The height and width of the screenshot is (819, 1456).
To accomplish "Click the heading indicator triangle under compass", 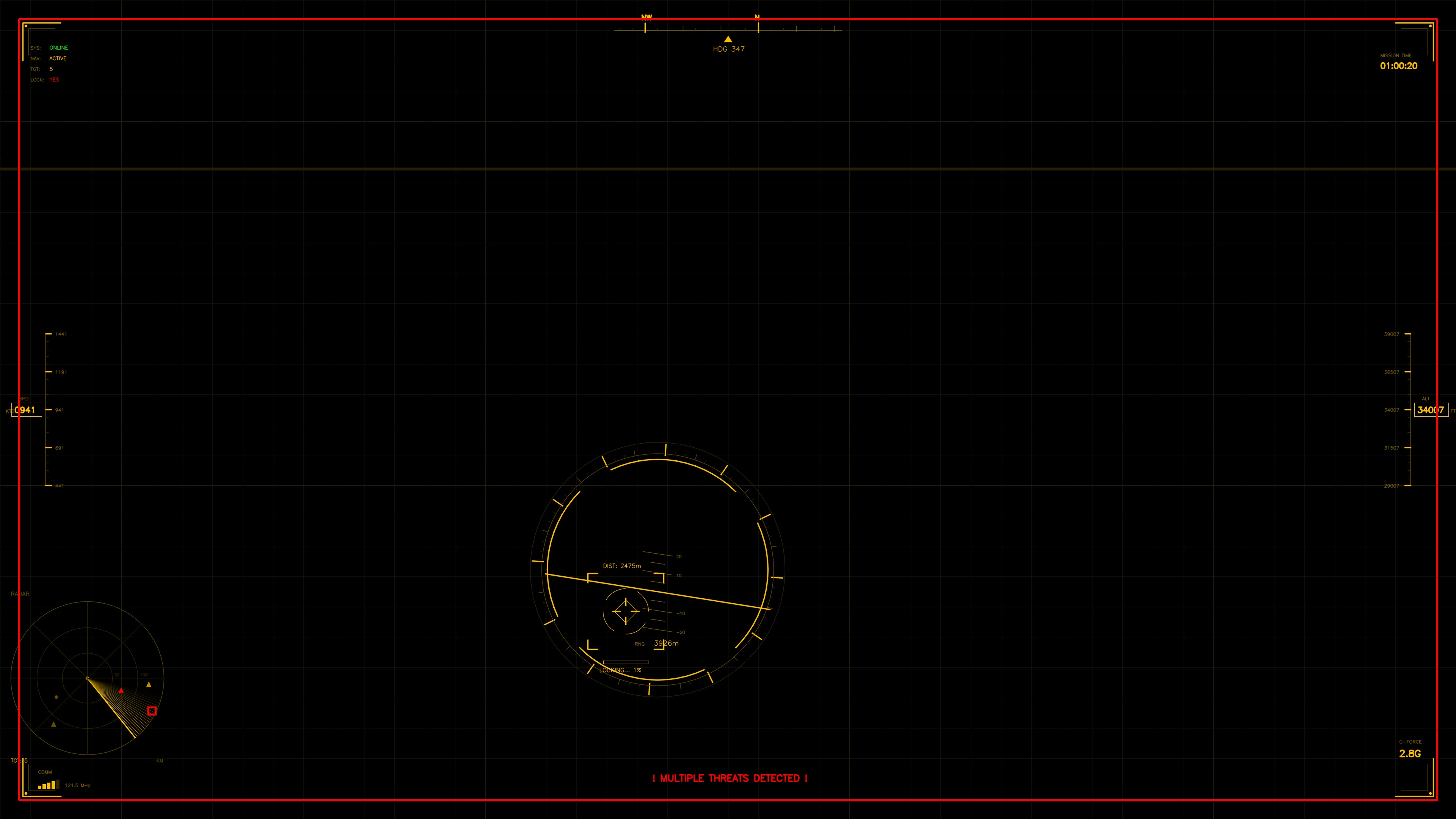I will (728, 39).
